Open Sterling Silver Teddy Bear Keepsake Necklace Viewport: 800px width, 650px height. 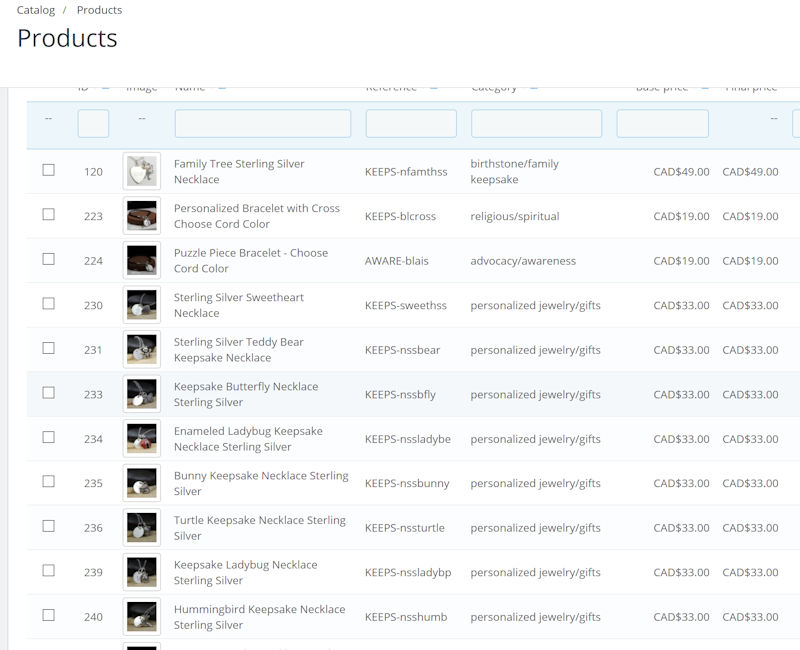click(239, 349)
